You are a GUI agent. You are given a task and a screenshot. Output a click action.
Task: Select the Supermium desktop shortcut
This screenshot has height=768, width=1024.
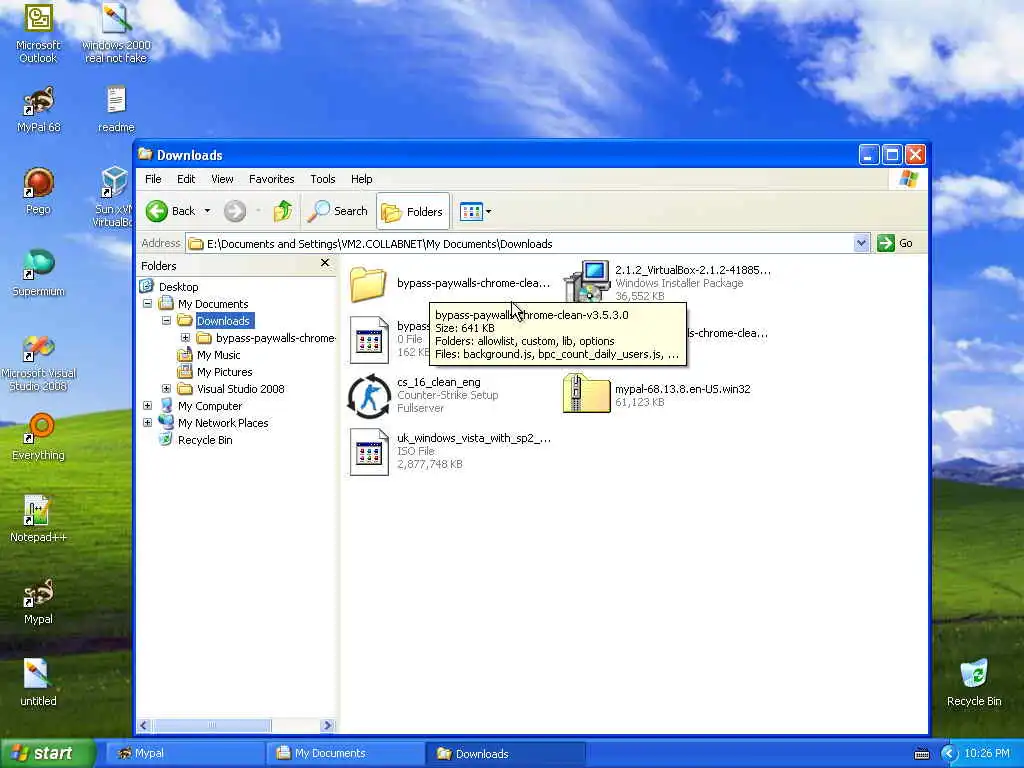tap(38, 274)
